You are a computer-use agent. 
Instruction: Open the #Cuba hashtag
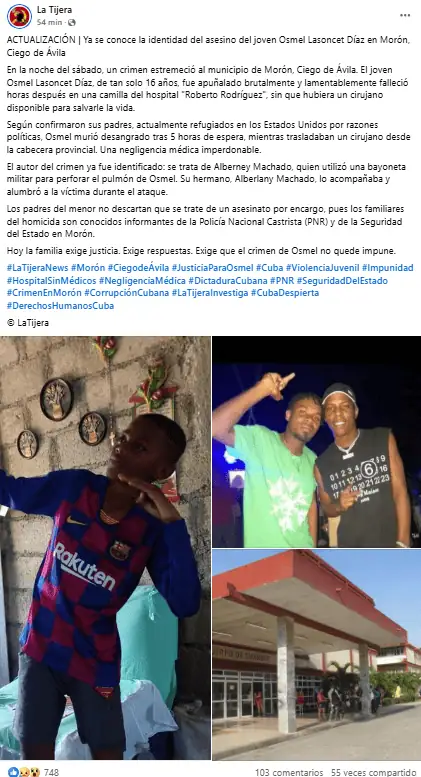(x=269, y=268)
